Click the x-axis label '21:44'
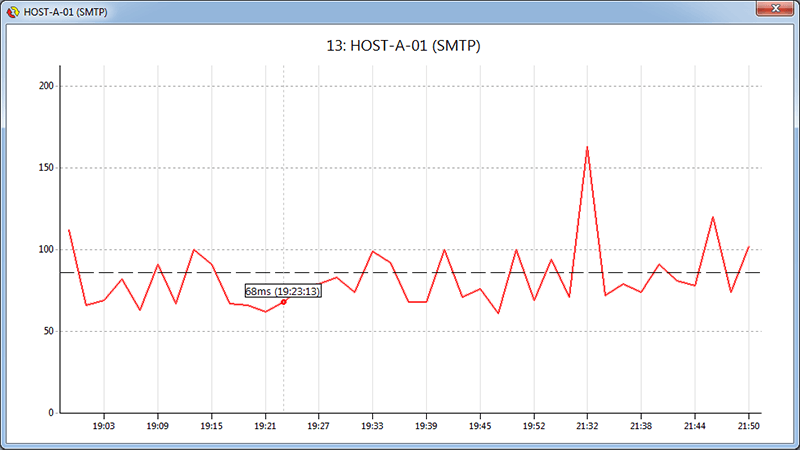 point(695,426)
